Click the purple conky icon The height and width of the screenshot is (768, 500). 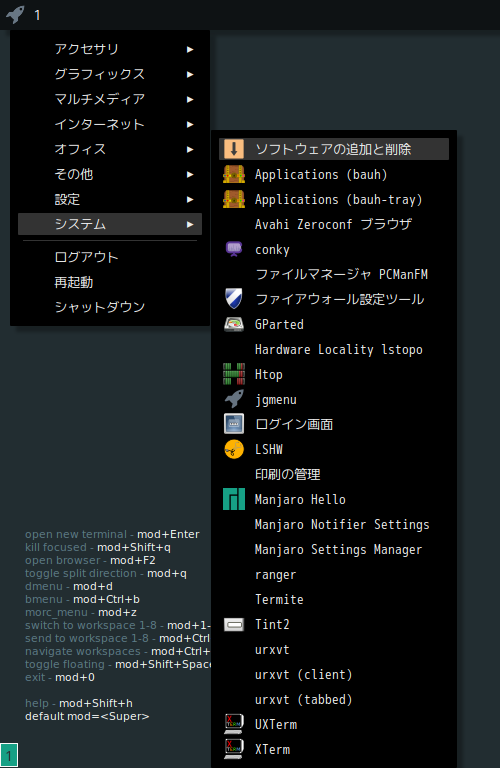click(234, 249)
